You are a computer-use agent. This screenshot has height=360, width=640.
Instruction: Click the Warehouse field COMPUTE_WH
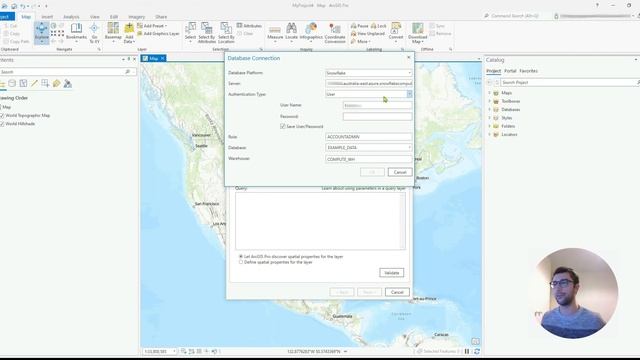coord(369,159)
